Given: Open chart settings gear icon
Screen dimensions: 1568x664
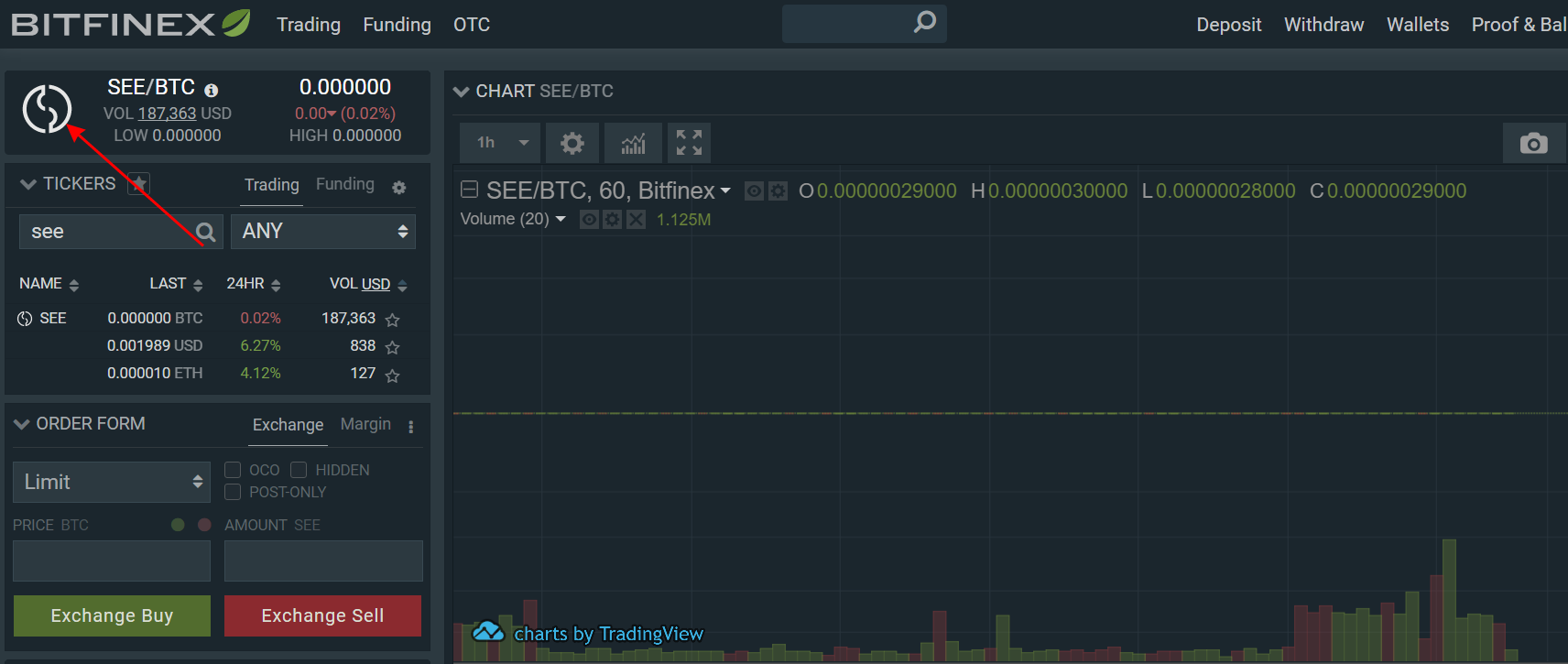Looking at the screenshot, I should click(x=572, y=143).
